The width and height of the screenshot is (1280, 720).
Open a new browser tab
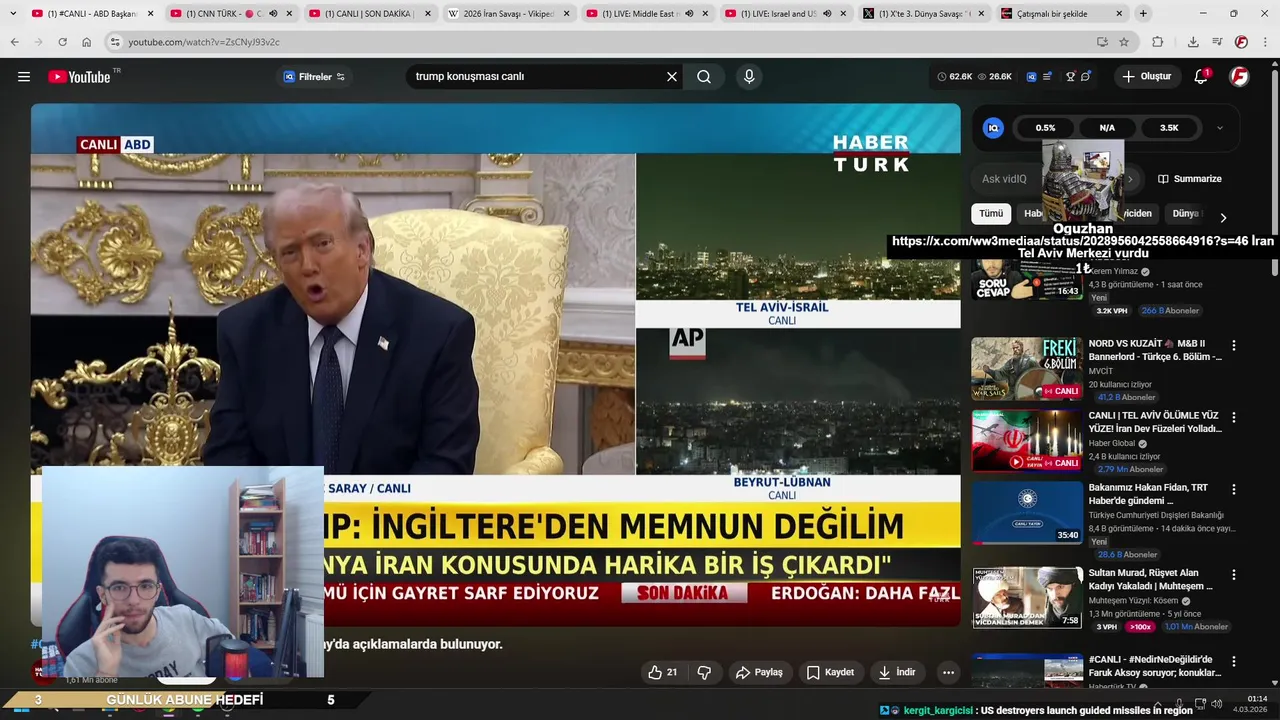[1143, 14]
